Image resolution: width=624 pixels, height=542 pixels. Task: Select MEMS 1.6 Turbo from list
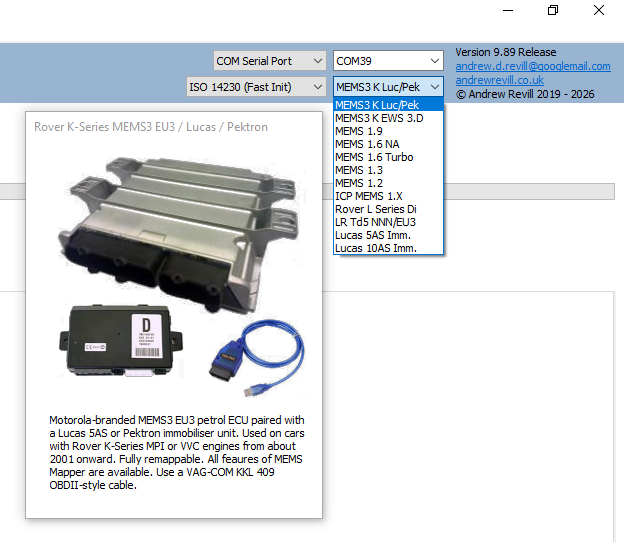(374, 157)
